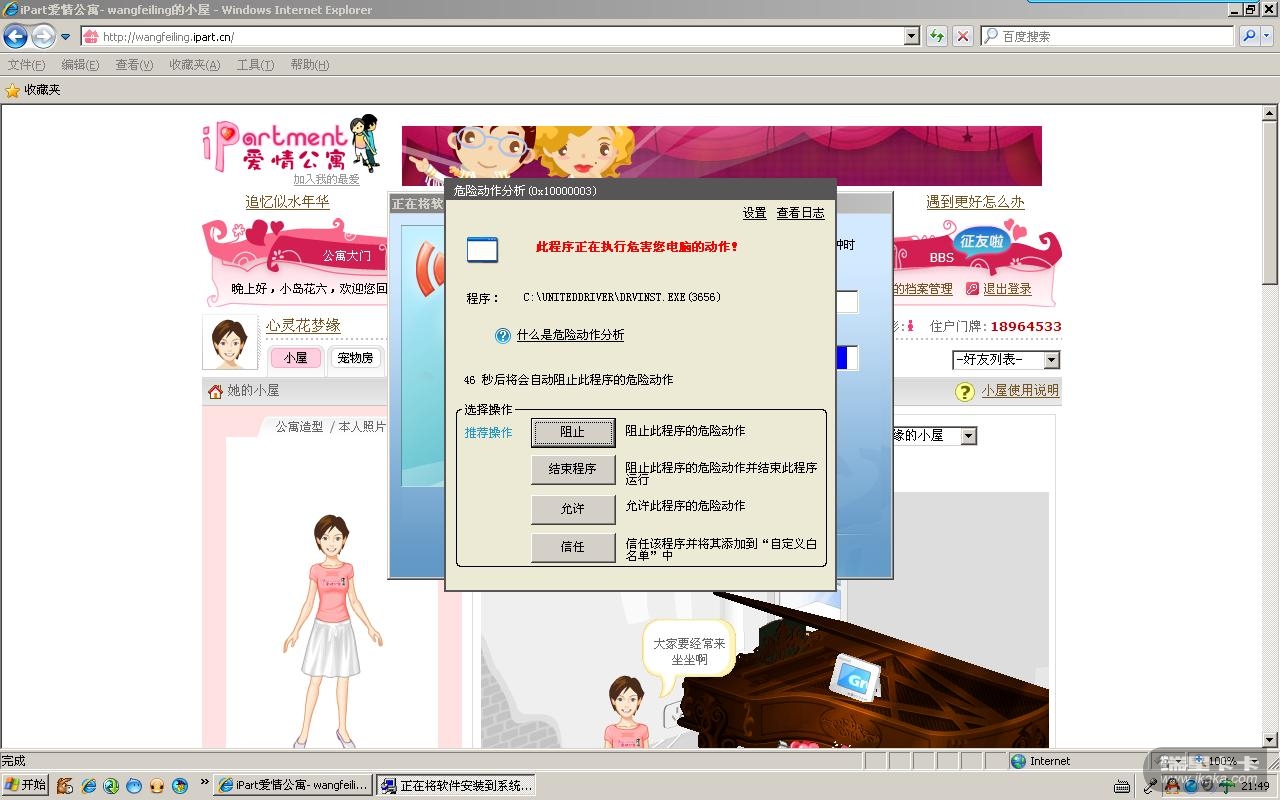Click the orange face quick launch icon
1280x800 pixels.
157,786
